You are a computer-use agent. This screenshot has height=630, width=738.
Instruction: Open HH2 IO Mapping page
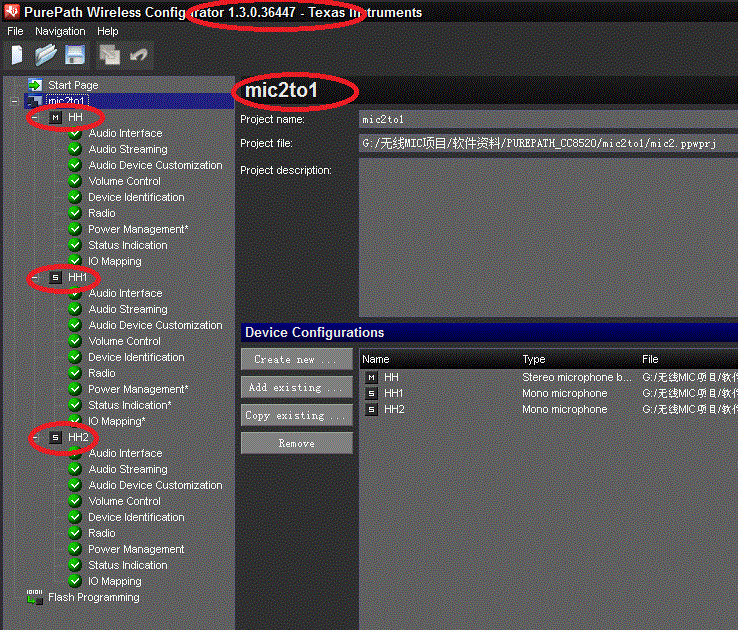114,581
